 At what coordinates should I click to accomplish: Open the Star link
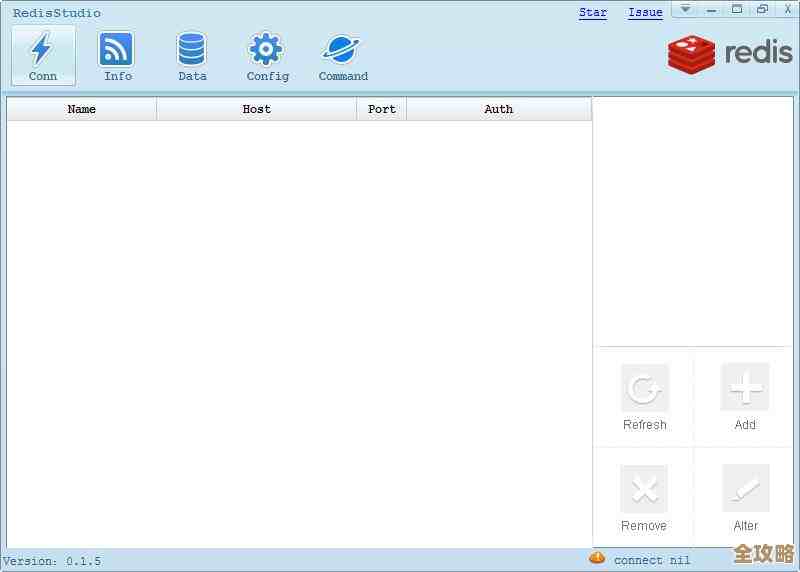click(593, 13)
